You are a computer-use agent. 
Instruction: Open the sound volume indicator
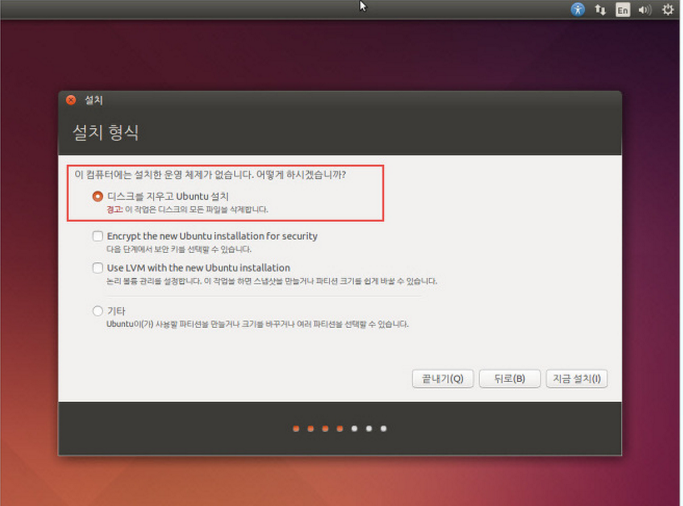point(645,10)
